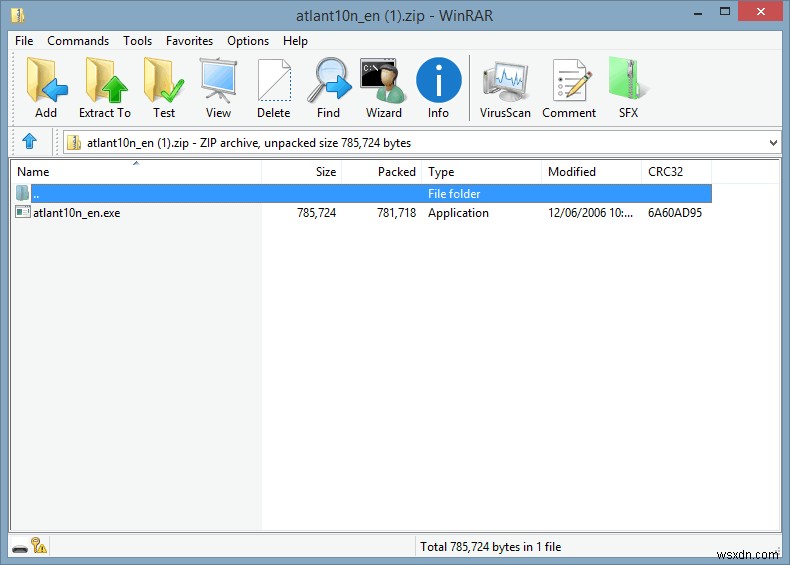
Task: Click the Delete toolbar icon
Action: [x=274, y=88]
